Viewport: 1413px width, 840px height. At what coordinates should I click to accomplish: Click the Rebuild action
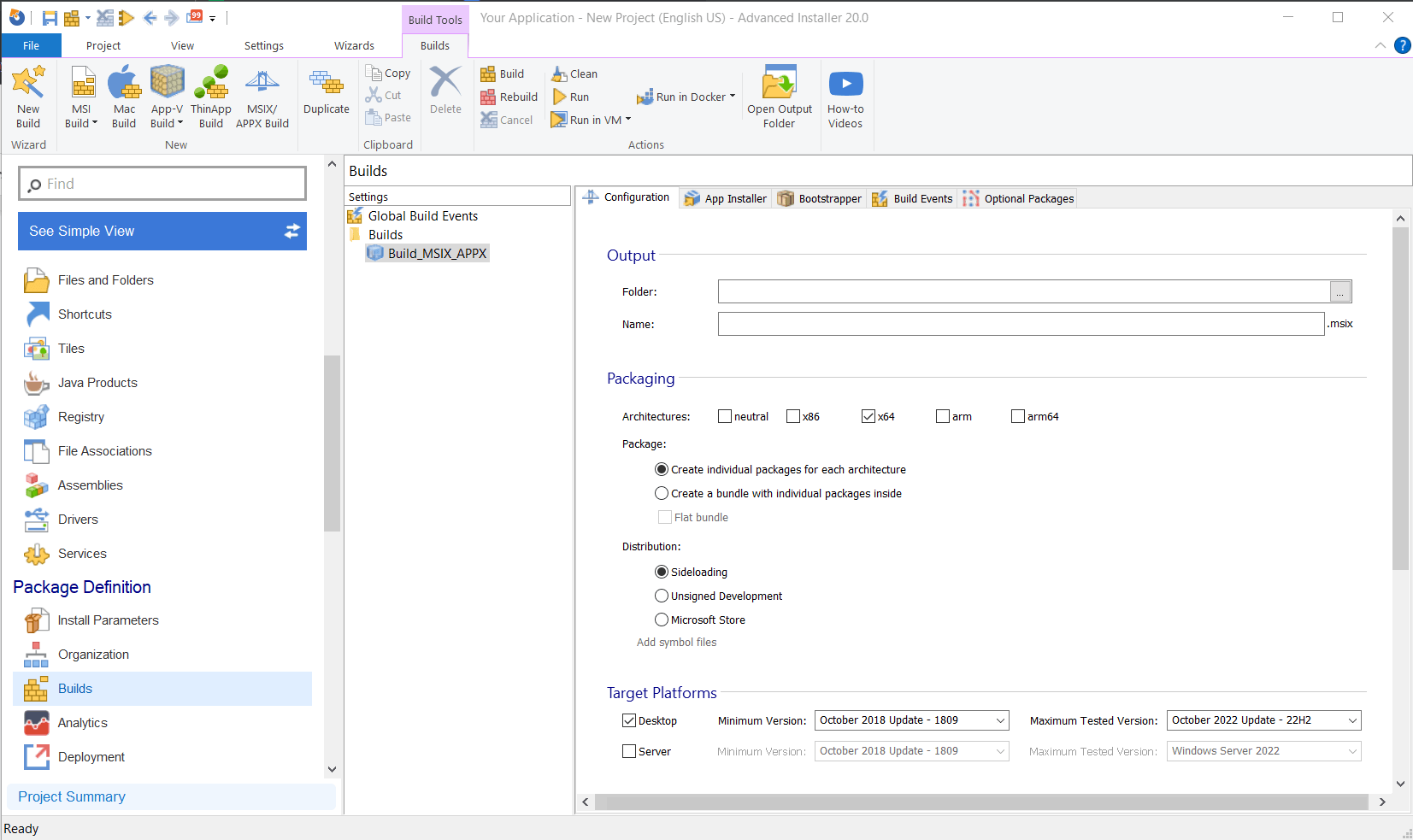[508, 97]
